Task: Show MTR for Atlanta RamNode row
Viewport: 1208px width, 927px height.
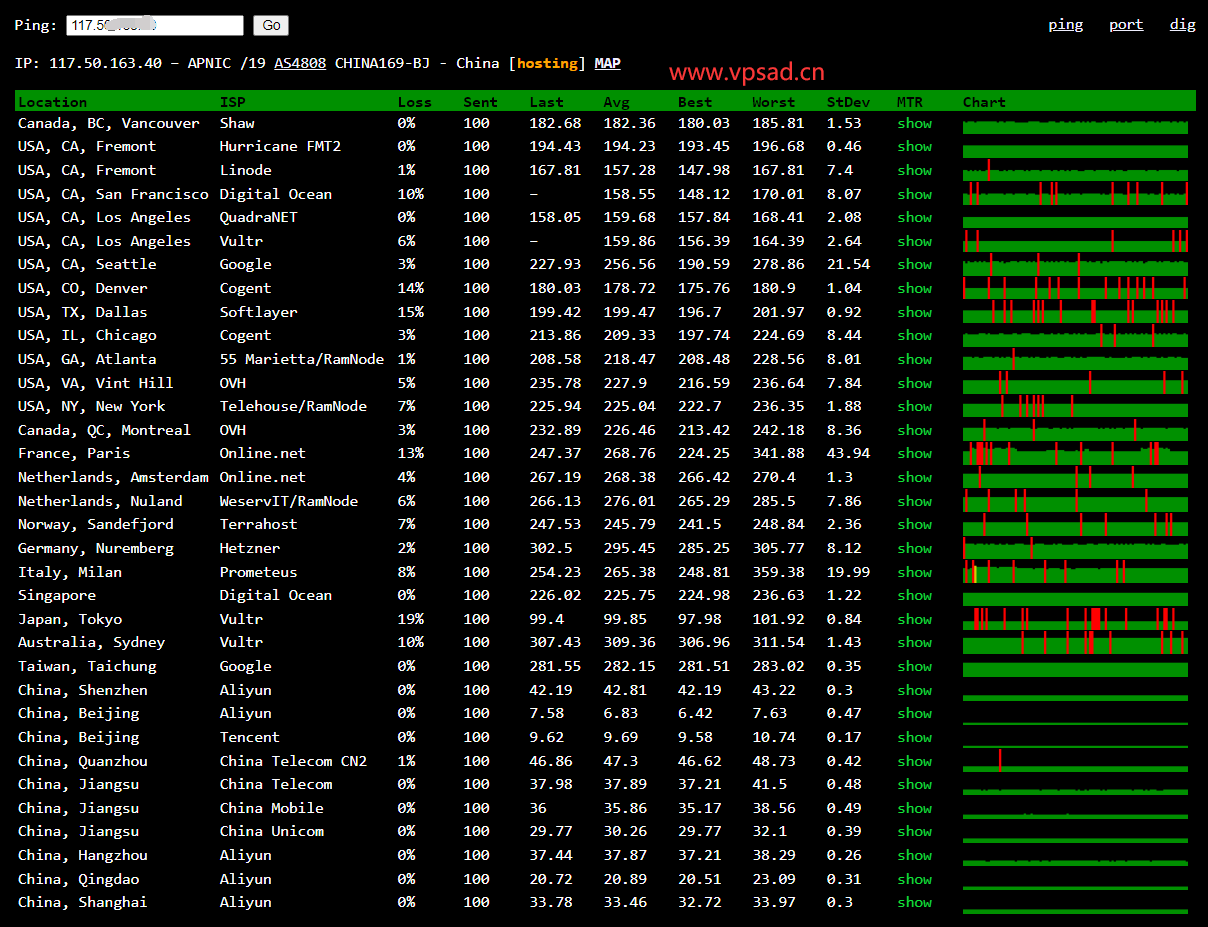Action: (914, 359)
